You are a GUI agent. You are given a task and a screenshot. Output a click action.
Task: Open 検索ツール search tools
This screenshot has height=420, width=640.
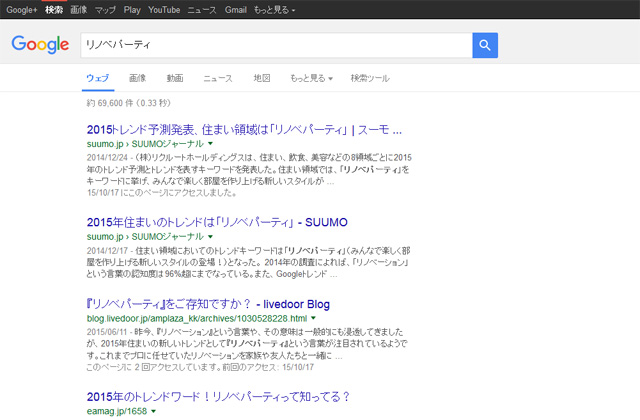point(371,77)
